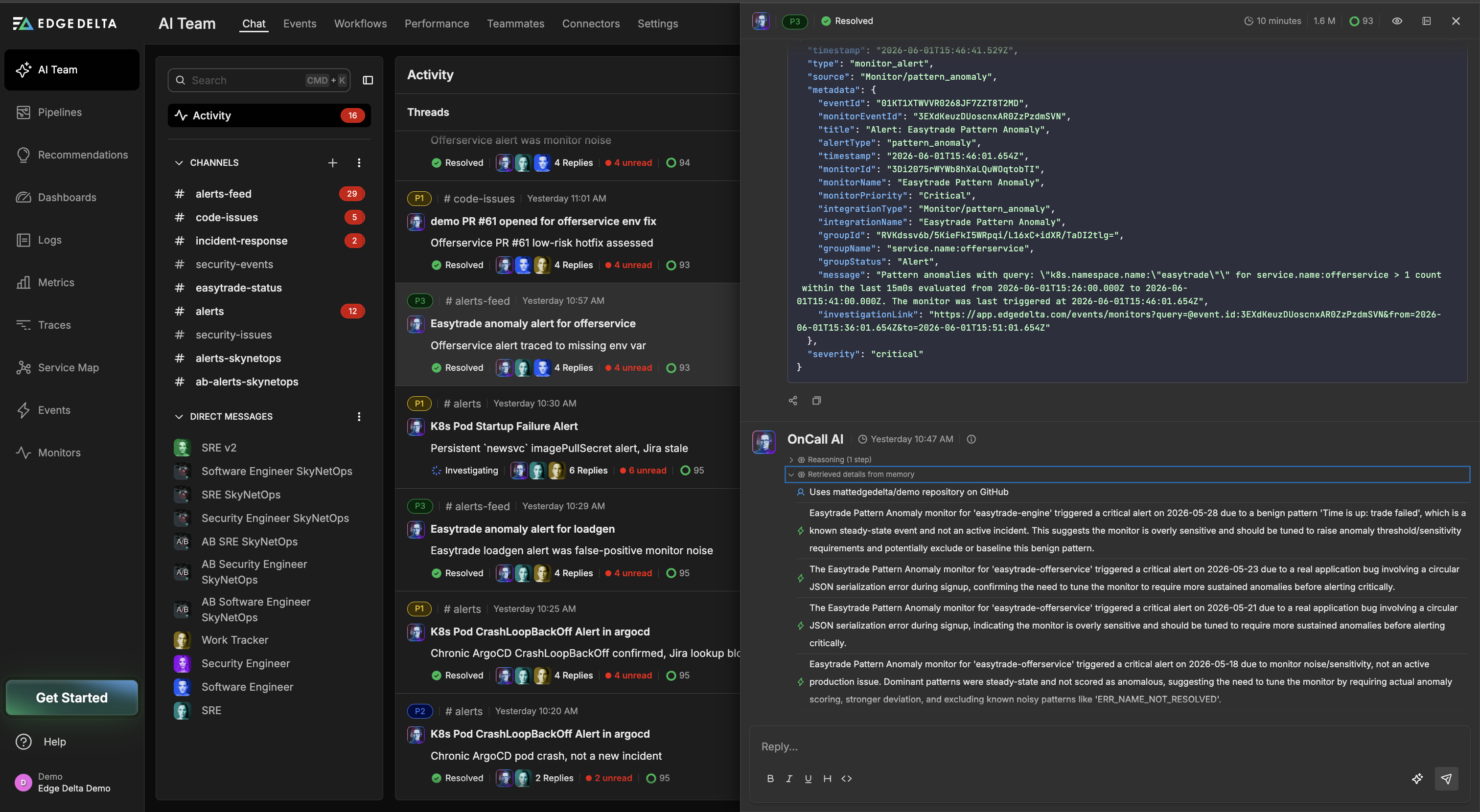Collapse the Direct Messages section
The width and height of the screenshot is (1480, 812).
(x=179, y=416)
